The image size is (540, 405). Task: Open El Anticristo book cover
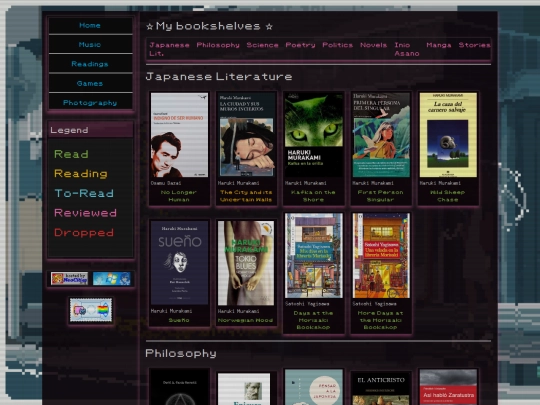coord(381,389)
